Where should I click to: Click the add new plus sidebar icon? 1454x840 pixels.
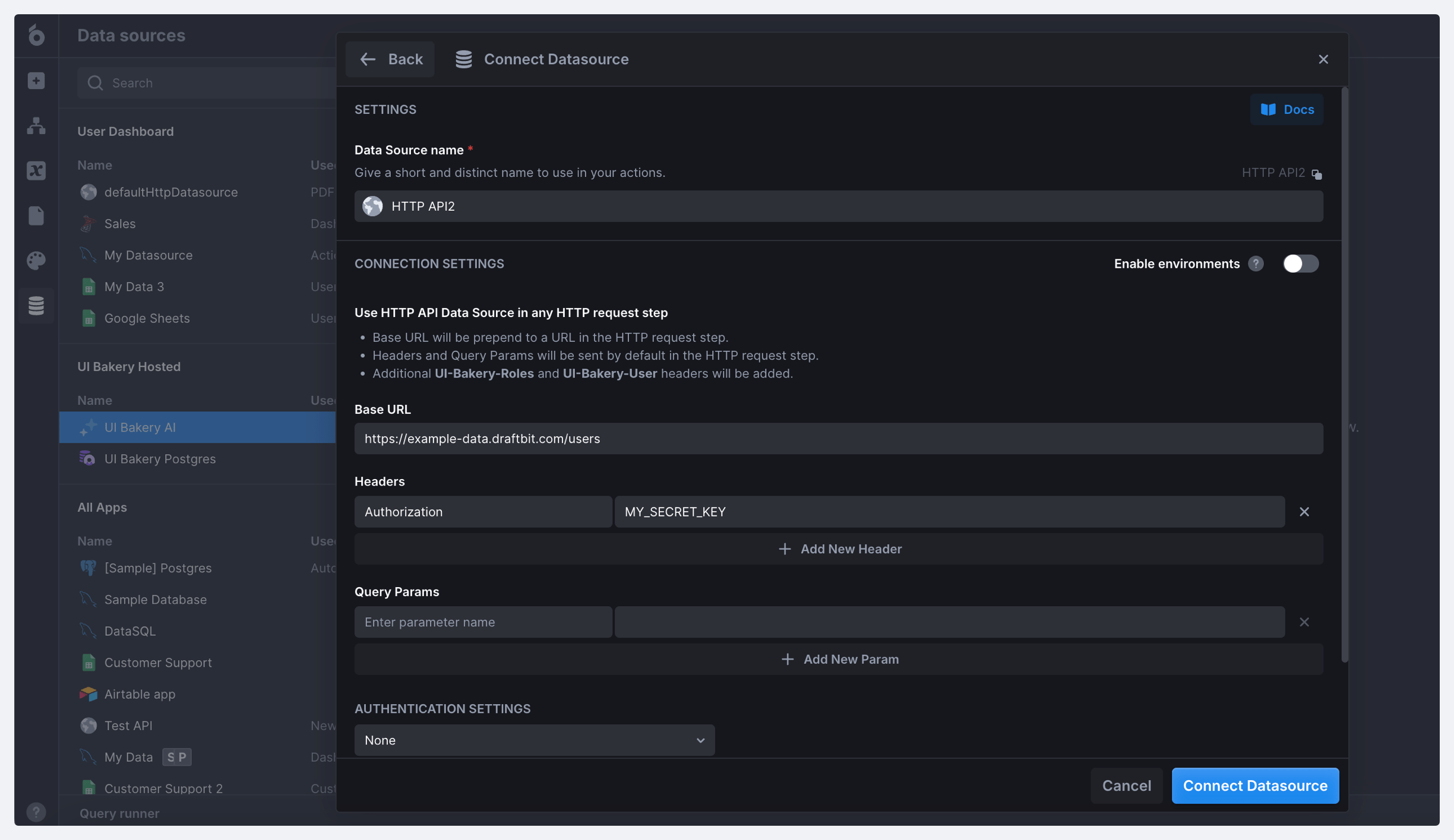click(36, 81)
